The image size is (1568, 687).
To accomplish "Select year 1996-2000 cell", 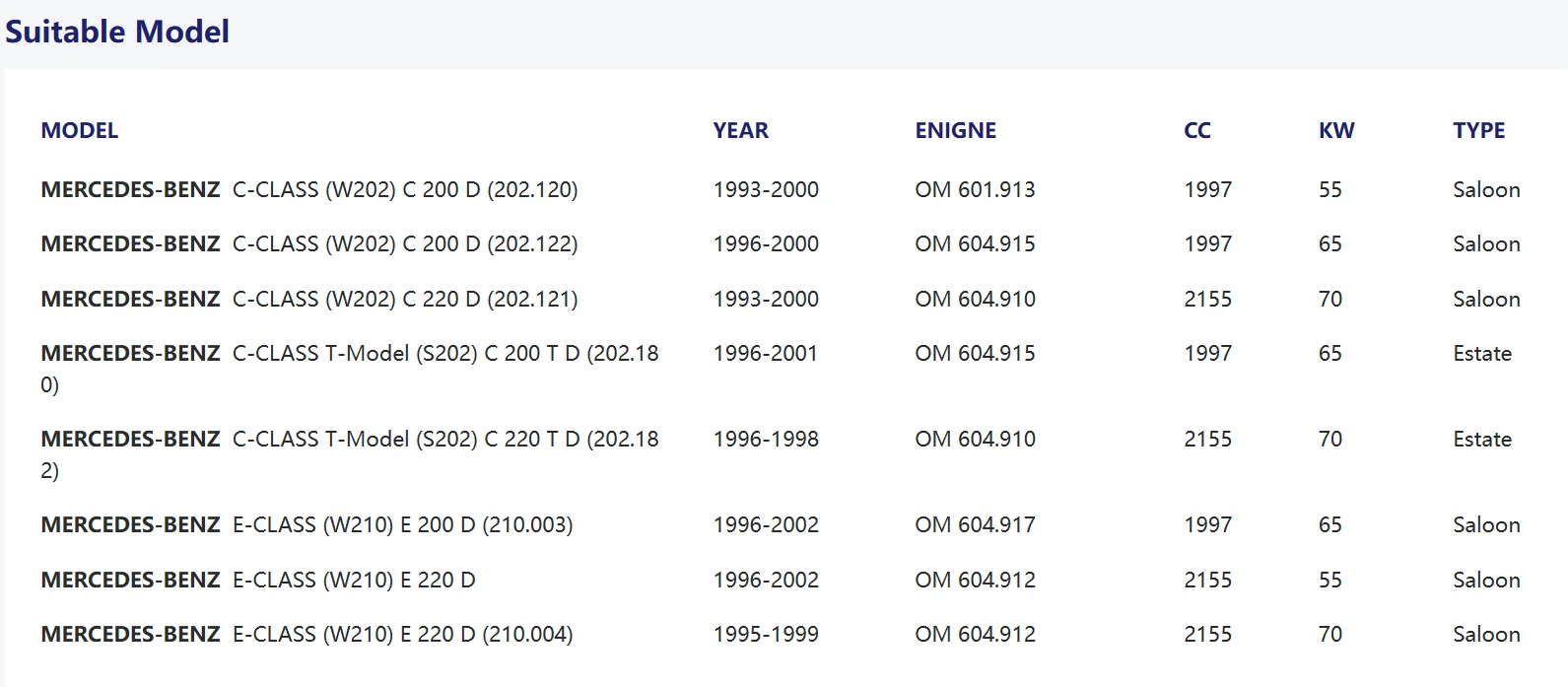I will pyautogui.click(x=766, y=243).
